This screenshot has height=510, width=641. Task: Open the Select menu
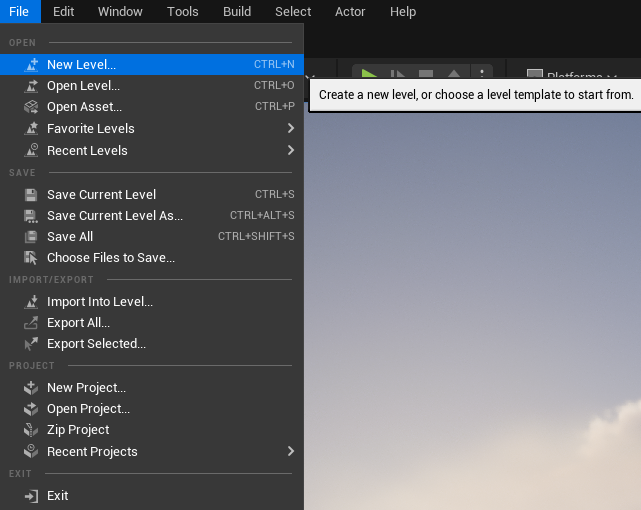tap(293, 11)
